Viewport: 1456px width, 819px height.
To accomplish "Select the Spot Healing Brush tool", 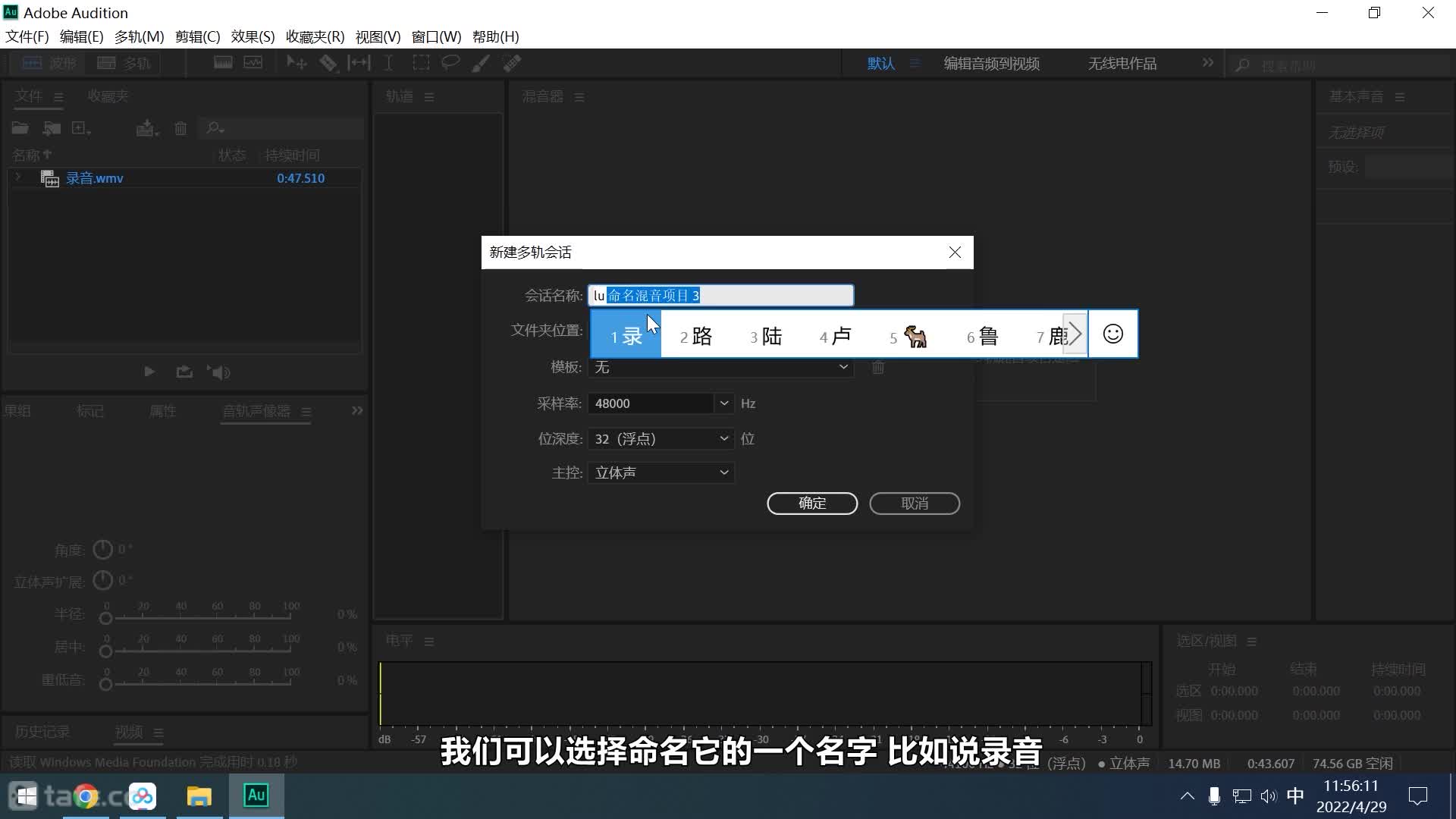I will point(512,63).
